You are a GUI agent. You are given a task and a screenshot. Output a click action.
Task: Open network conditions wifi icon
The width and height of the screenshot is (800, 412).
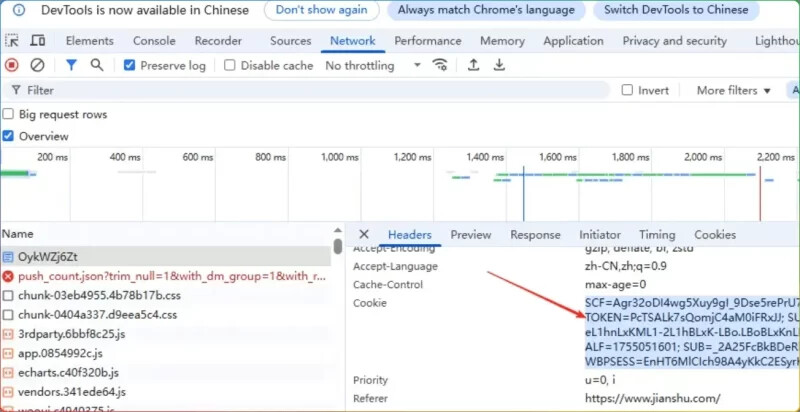pos(440,65)
